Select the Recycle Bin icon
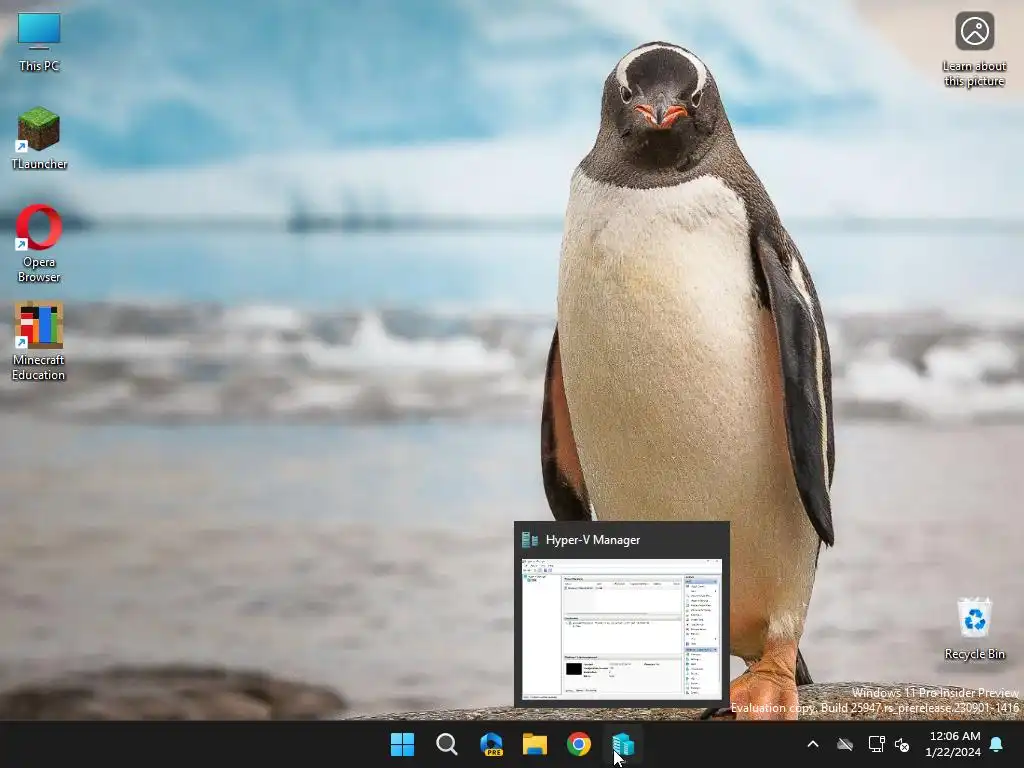The image size is (1024, 768). pyautogui.click(x=974, y=629)
